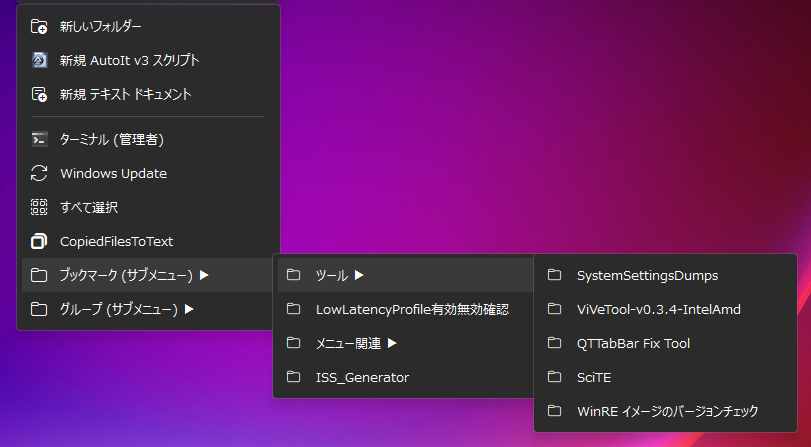
Task: Choose すべて選択 from the menu
Action: [148, 207]
